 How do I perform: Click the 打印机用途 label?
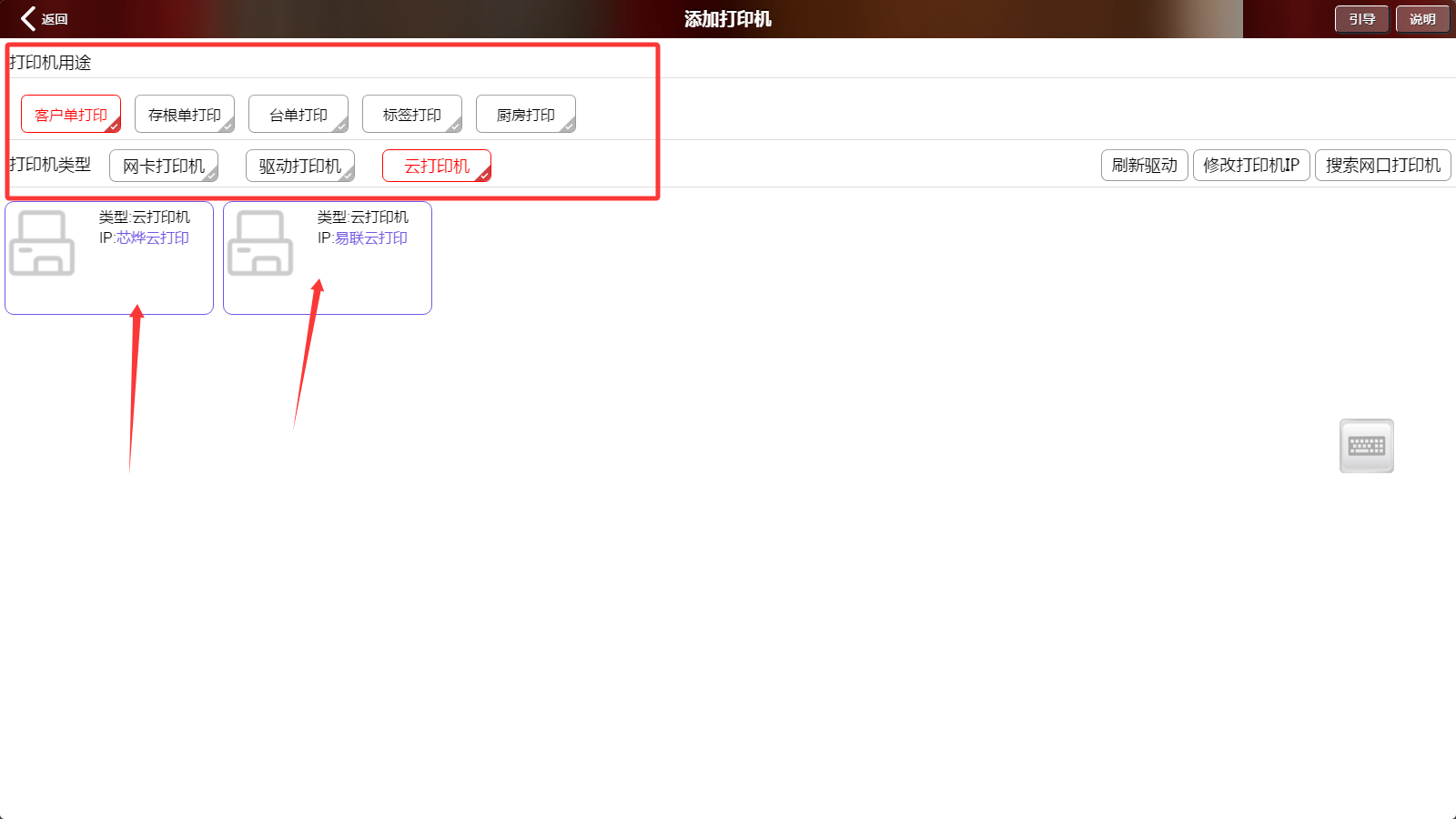pos(50,63)
